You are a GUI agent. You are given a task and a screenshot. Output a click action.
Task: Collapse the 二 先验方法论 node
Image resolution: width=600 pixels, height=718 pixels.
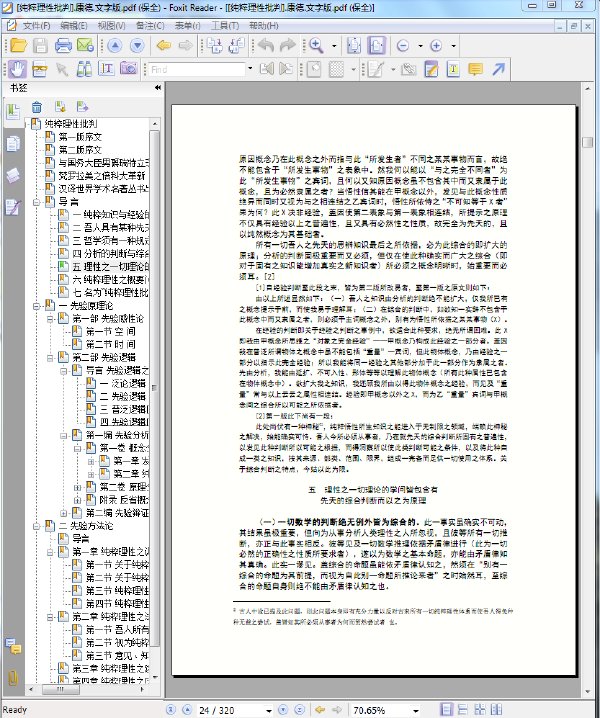pos(36,526)
